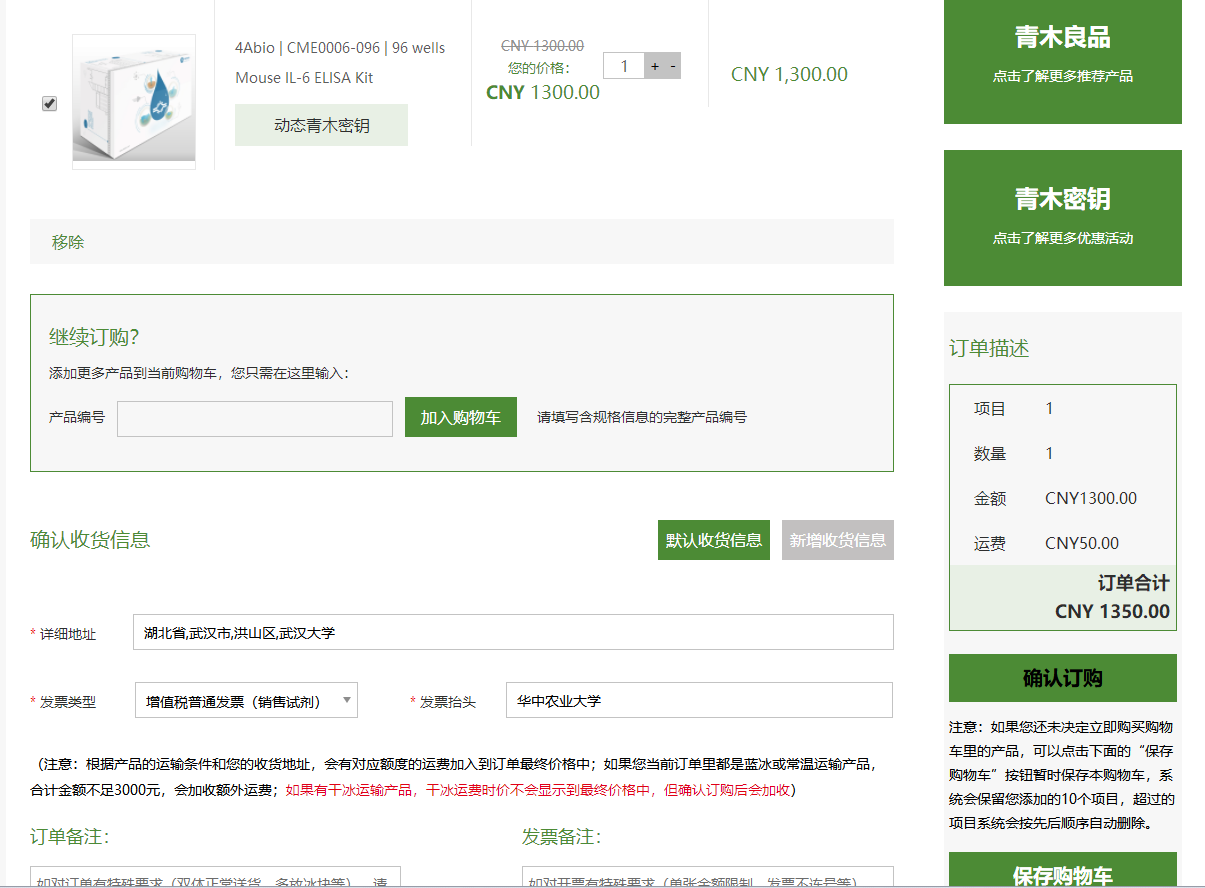Screen dimensions: 1205x888
Task: Open the 青木密钥 promotions banner
Action: [1062, 217]
